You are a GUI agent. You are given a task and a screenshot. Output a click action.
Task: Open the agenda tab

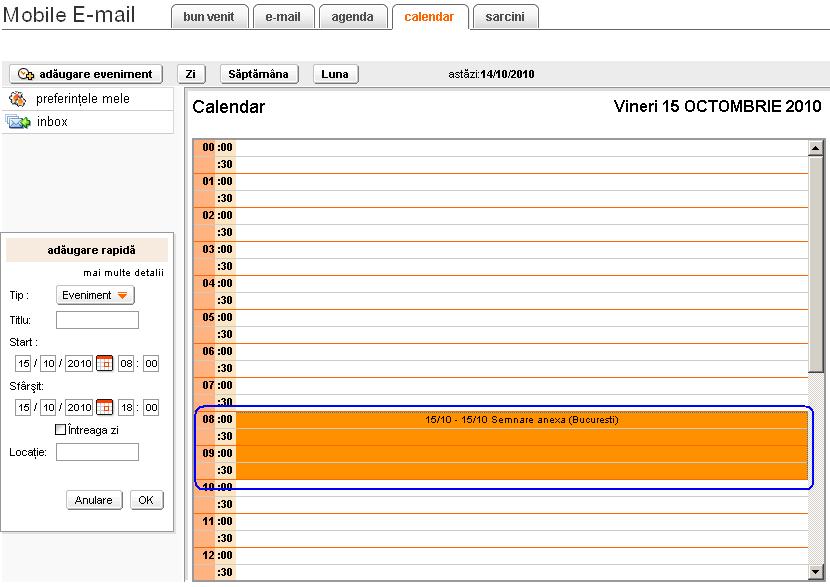(352, 17)
